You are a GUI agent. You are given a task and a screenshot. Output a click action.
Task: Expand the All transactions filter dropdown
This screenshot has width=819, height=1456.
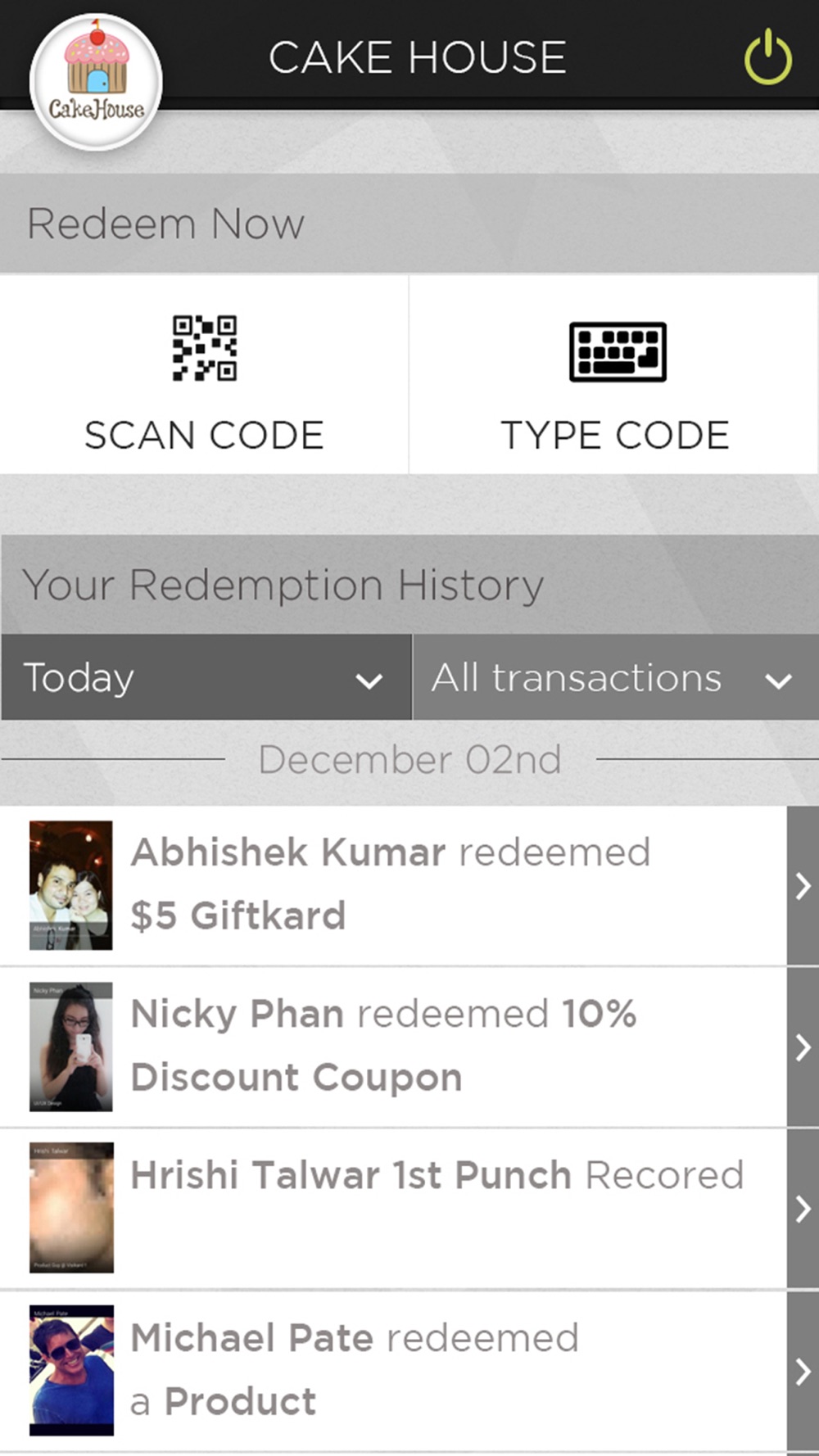click(616, 677)
